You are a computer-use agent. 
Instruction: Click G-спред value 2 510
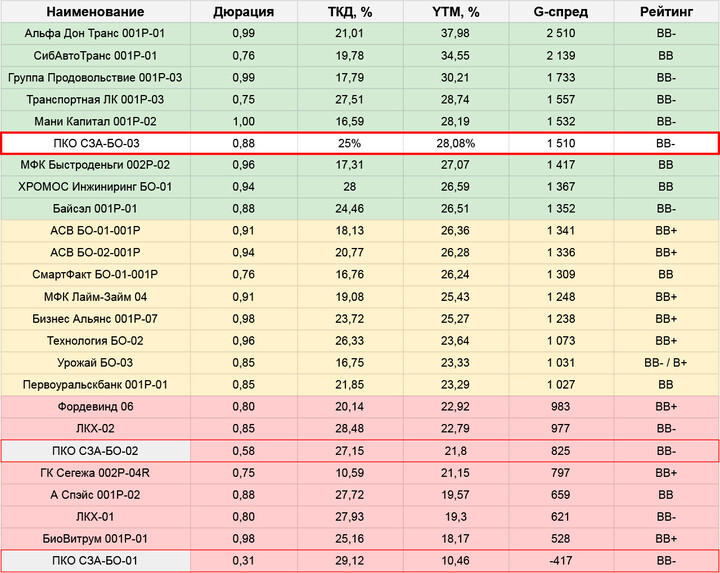click(x=561, y=34)
